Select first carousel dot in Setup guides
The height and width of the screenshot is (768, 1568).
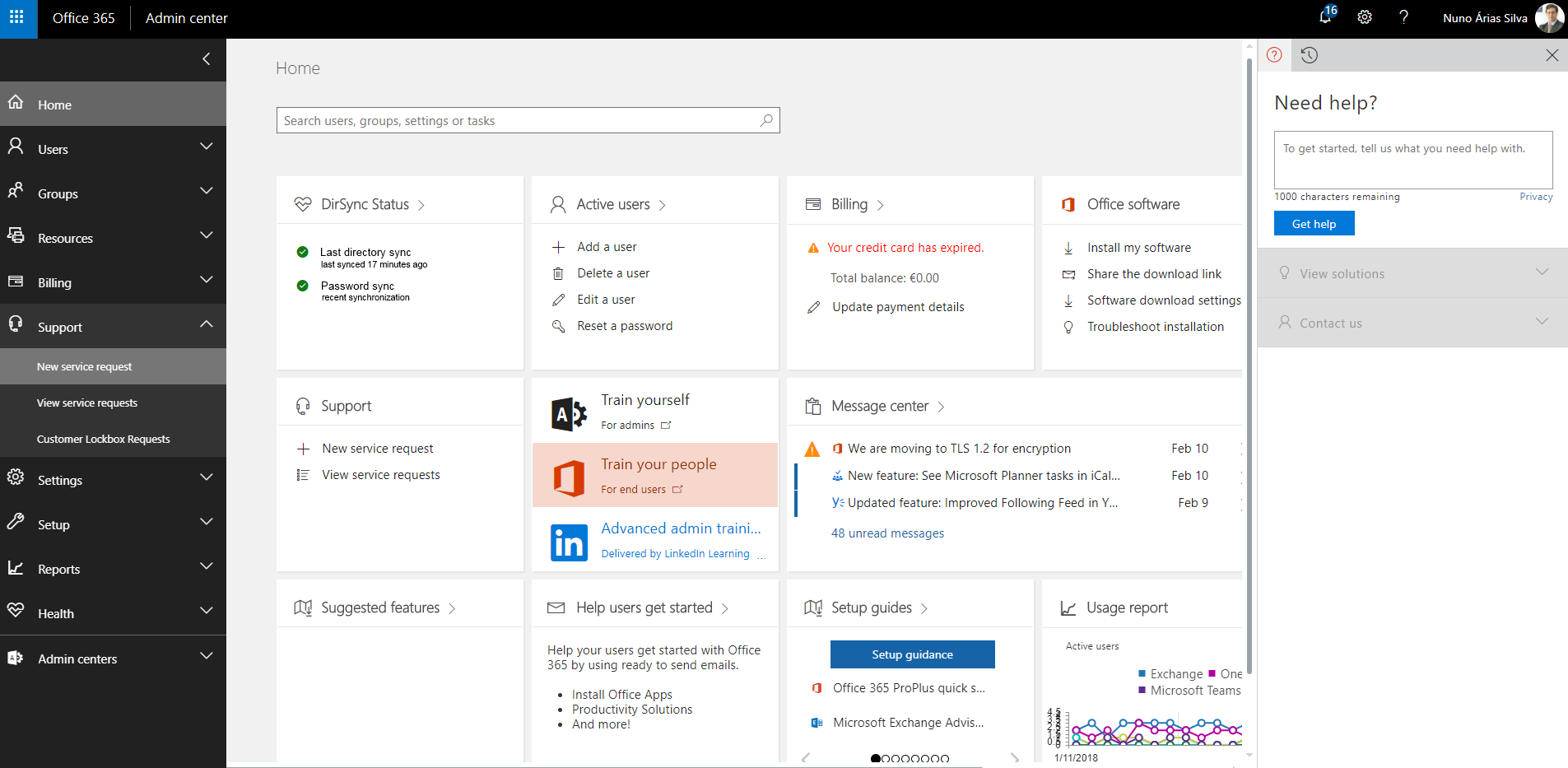click(875, 759)
